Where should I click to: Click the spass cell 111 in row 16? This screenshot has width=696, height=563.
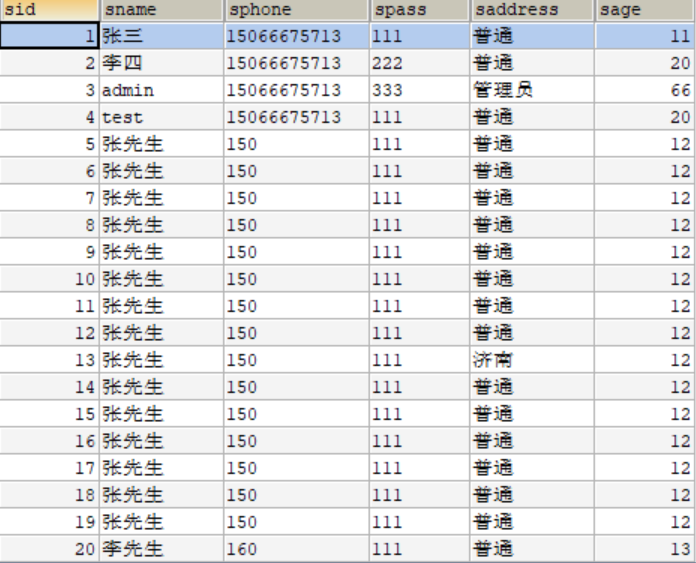point(420,441)
